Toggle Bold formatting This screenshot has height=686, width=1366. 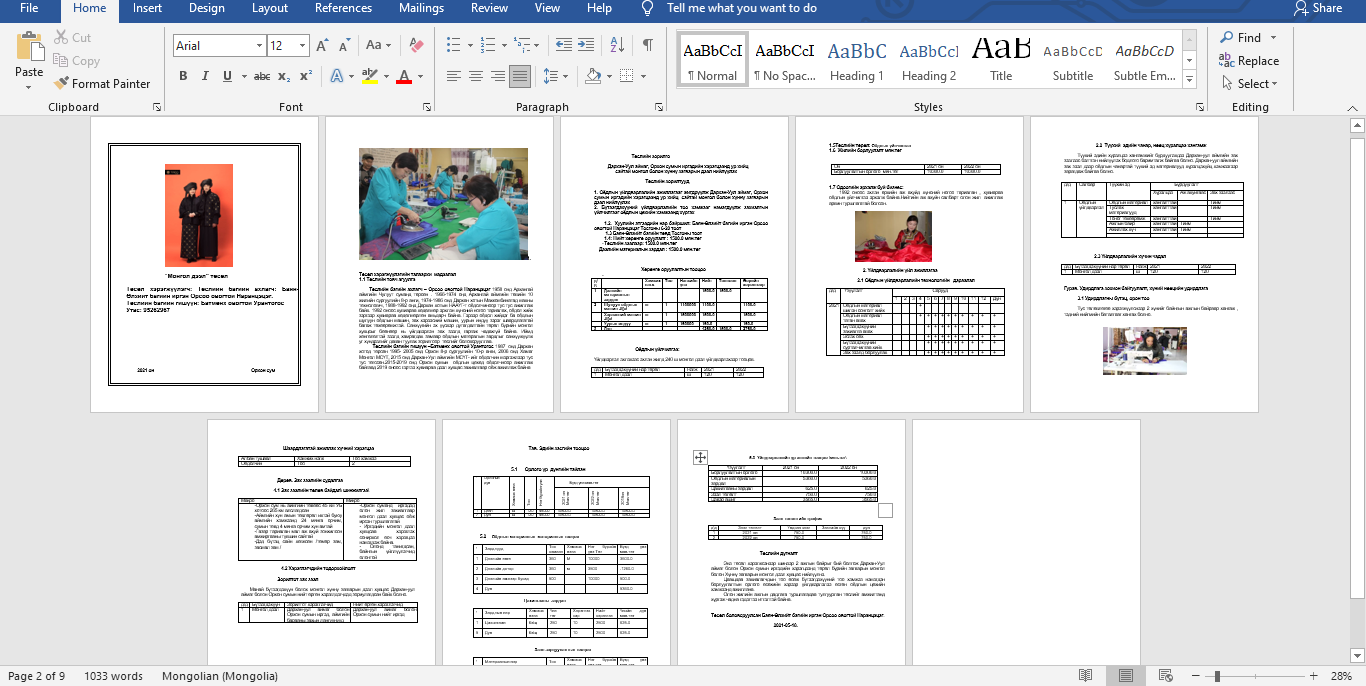click(183, 76)
